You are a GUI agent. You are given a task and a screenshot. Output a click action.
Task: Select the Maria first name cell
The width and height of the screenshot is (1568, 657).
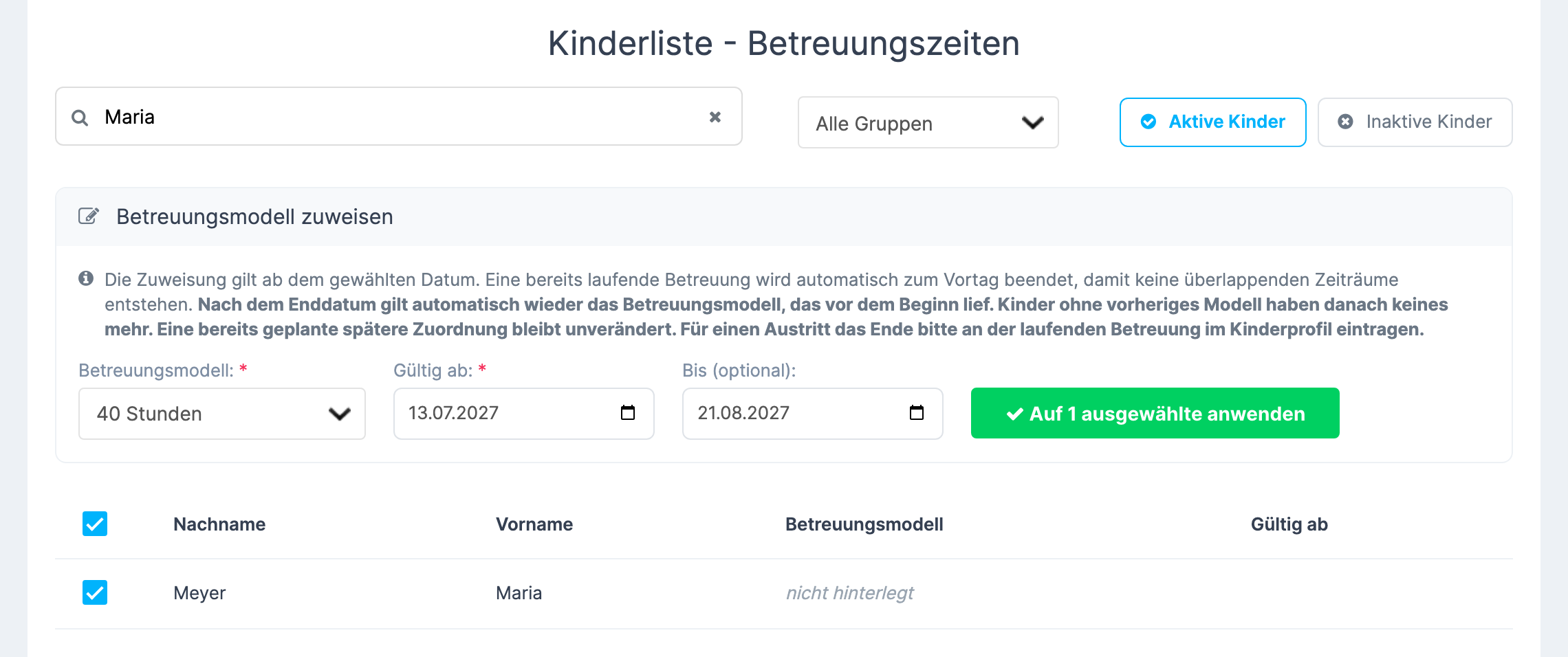(x=519, y=593)
